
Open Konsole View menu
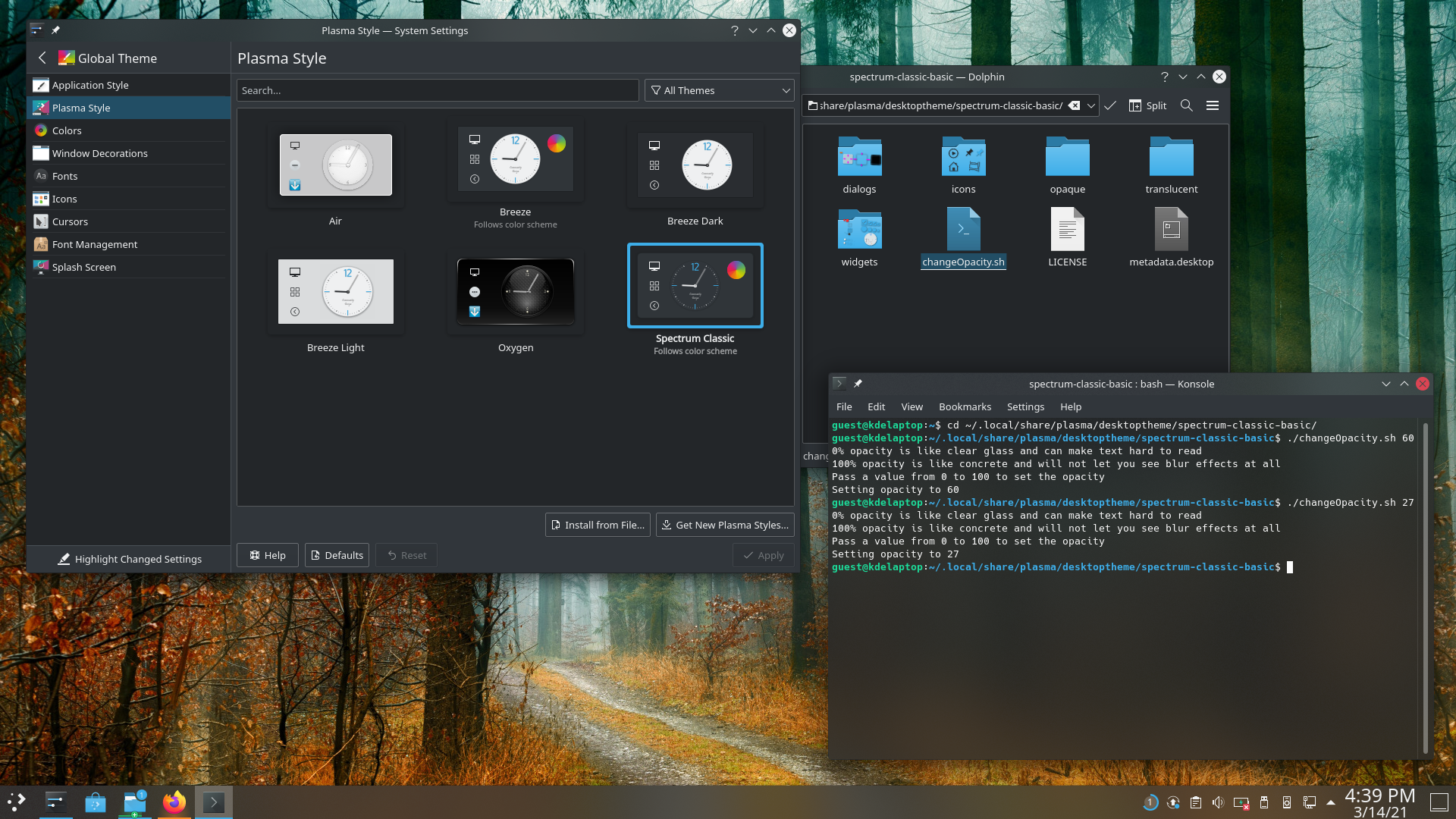point(912,406)
